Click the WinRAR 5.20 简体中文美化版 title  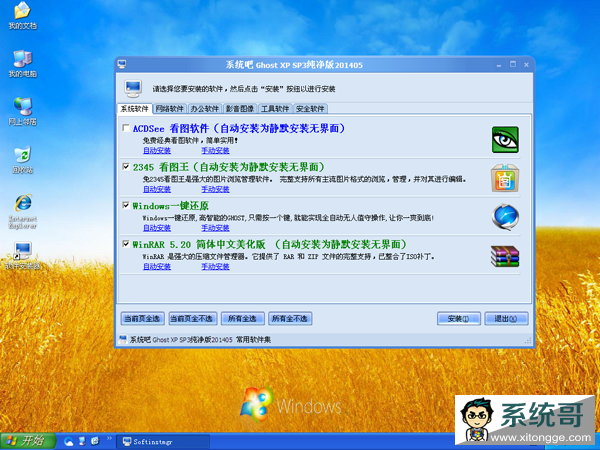point(269,244)
